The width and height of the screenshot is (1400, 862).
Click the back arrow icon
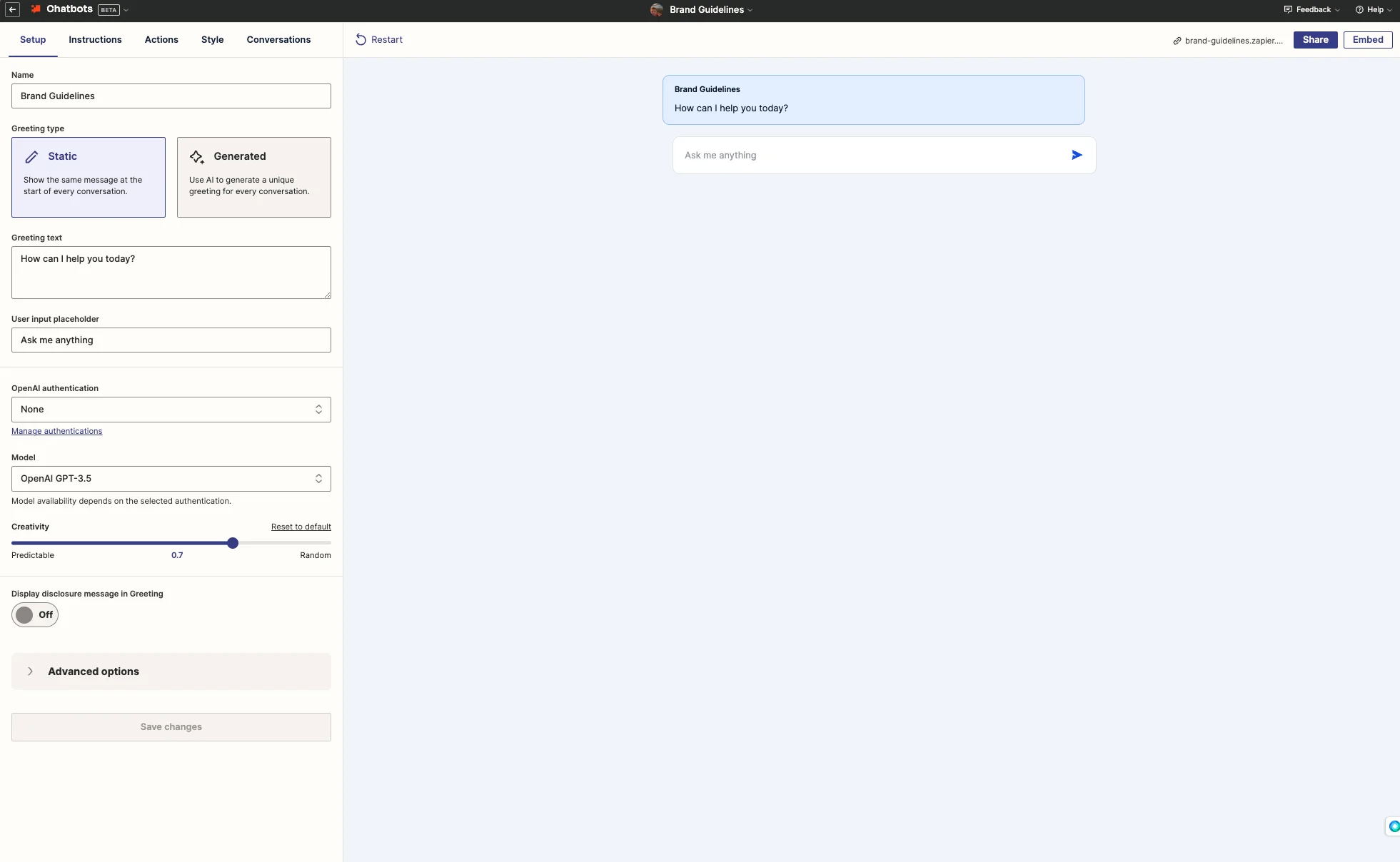coord(13,10)
